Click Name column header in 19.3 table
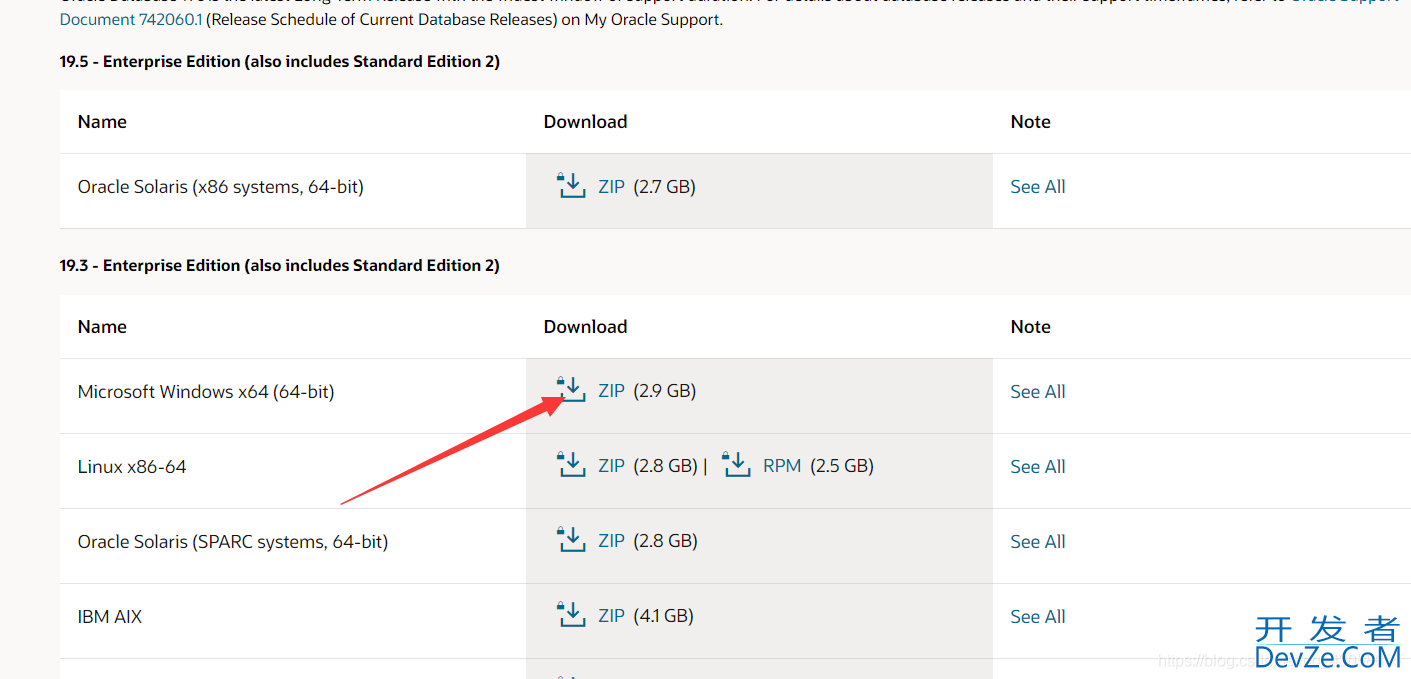The width and height of the screenshot is (1411, 679). (x=102, y=326)
